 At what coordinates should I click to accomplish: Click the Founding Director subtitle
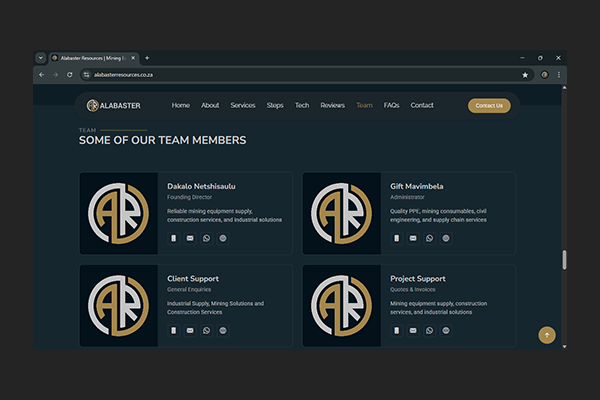coord(189,197)
